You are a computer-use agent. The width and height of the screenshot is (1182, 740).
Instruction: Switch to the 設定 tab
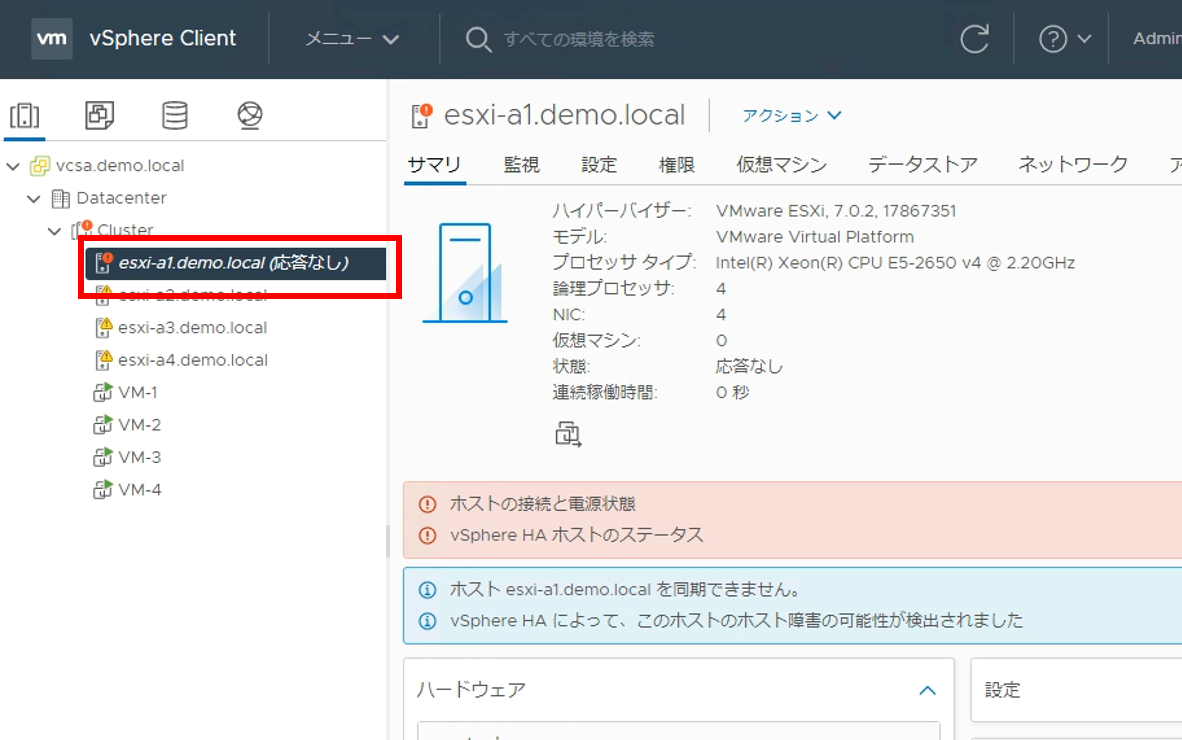pyautogui.click(x=599, y=164)
